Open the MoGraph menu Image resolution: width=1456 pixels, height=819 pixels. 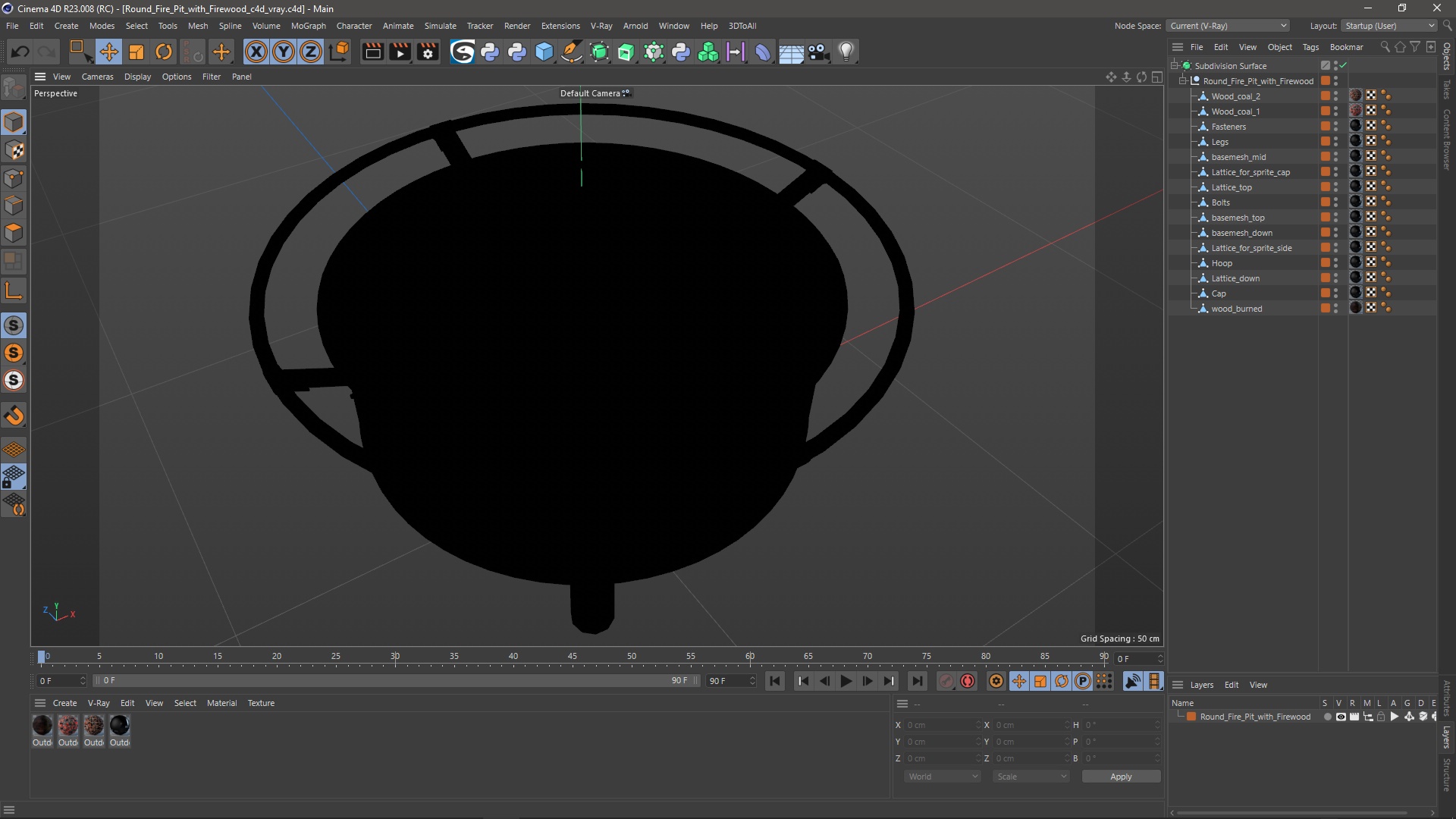tap(308, 26)
